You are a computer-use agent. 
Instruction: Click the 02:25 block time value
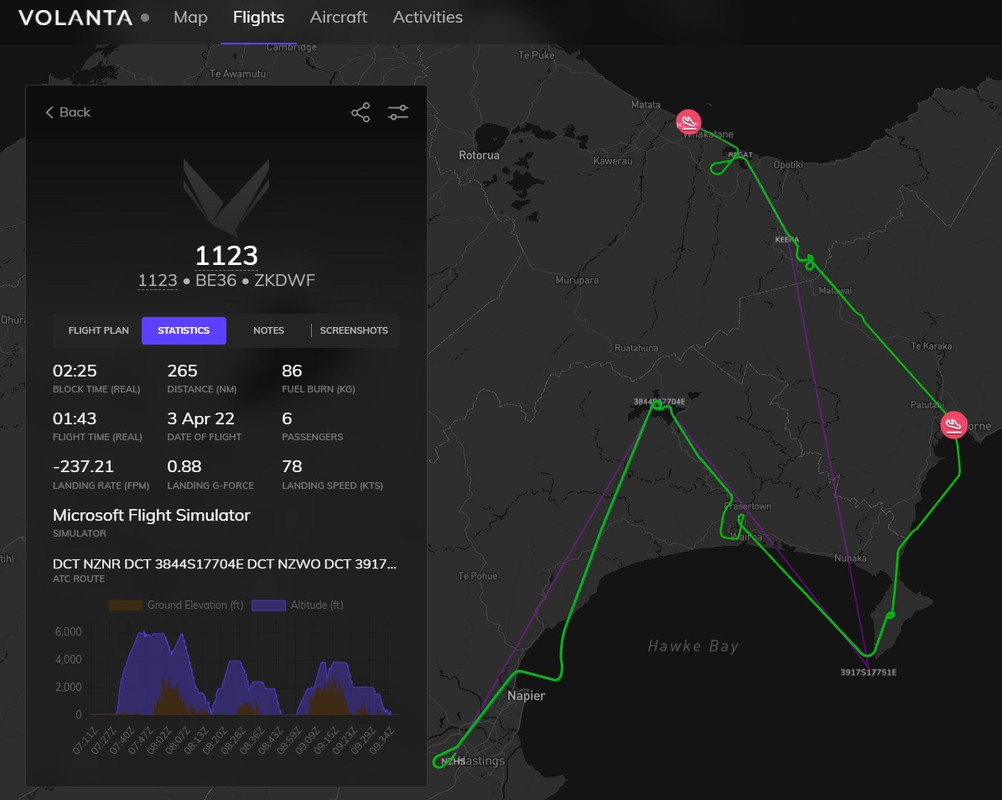click(x=75, y=371)
